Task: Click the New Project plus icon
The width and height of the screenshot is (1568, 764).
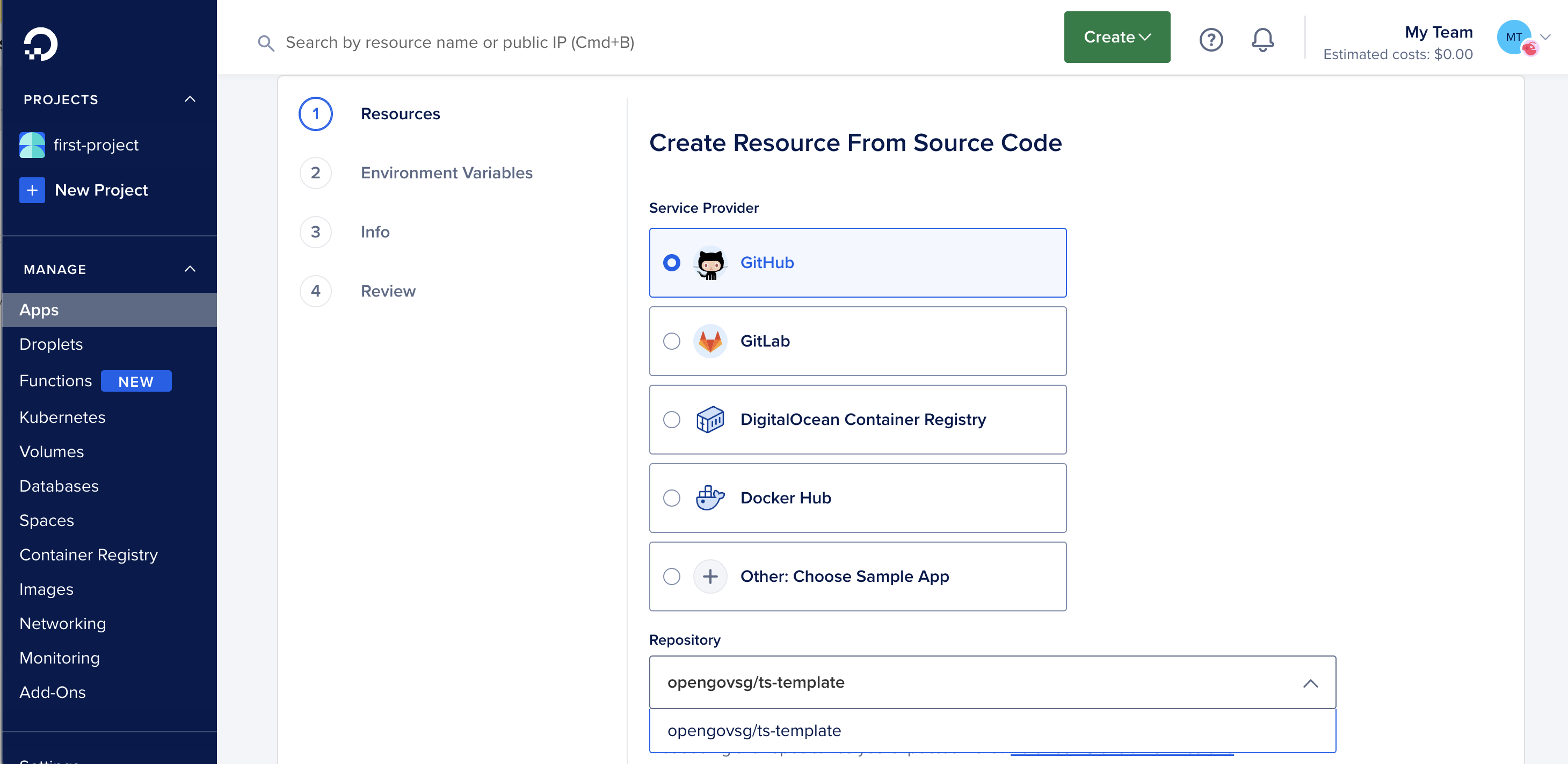Action: [32, 190]
